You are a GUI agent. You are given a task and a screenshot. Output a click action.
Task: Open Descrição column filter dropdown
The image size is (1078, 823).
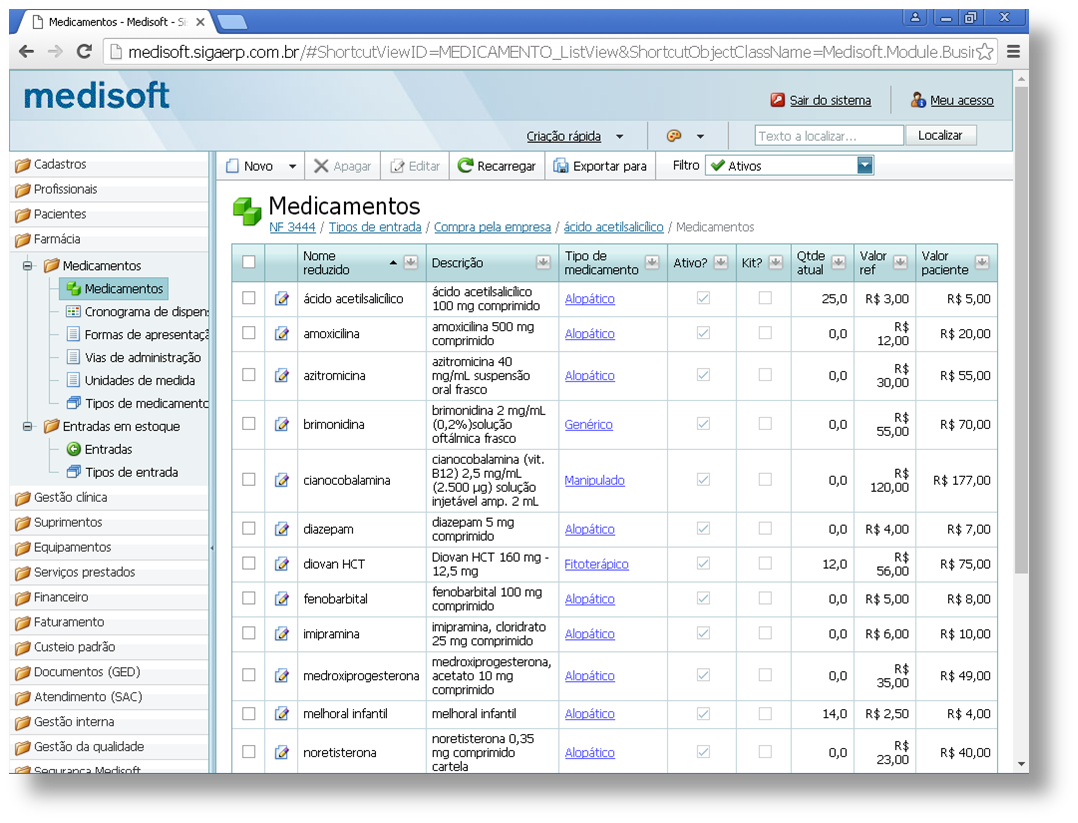click(x=543, y=262)
